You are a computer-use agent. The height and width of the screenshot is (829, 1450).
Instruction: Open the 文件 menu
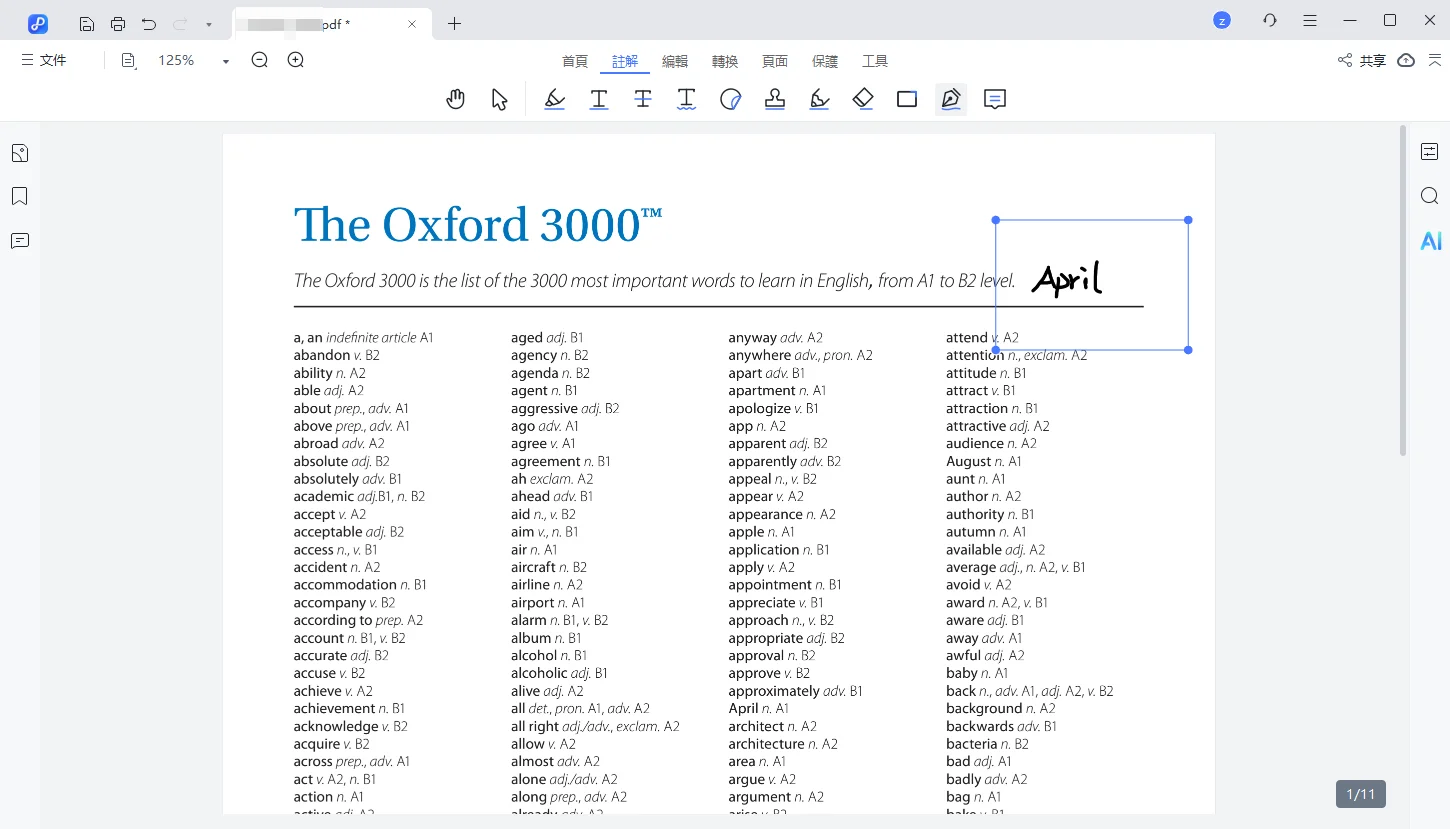[44, 61]
